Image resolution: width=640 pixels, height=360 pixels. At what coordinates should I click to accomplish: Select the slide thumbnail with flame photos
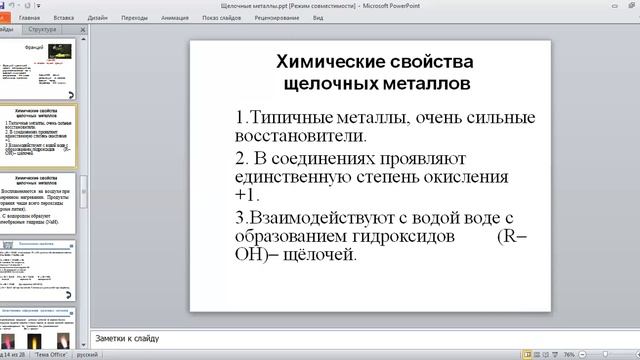[x=38, y=329]
